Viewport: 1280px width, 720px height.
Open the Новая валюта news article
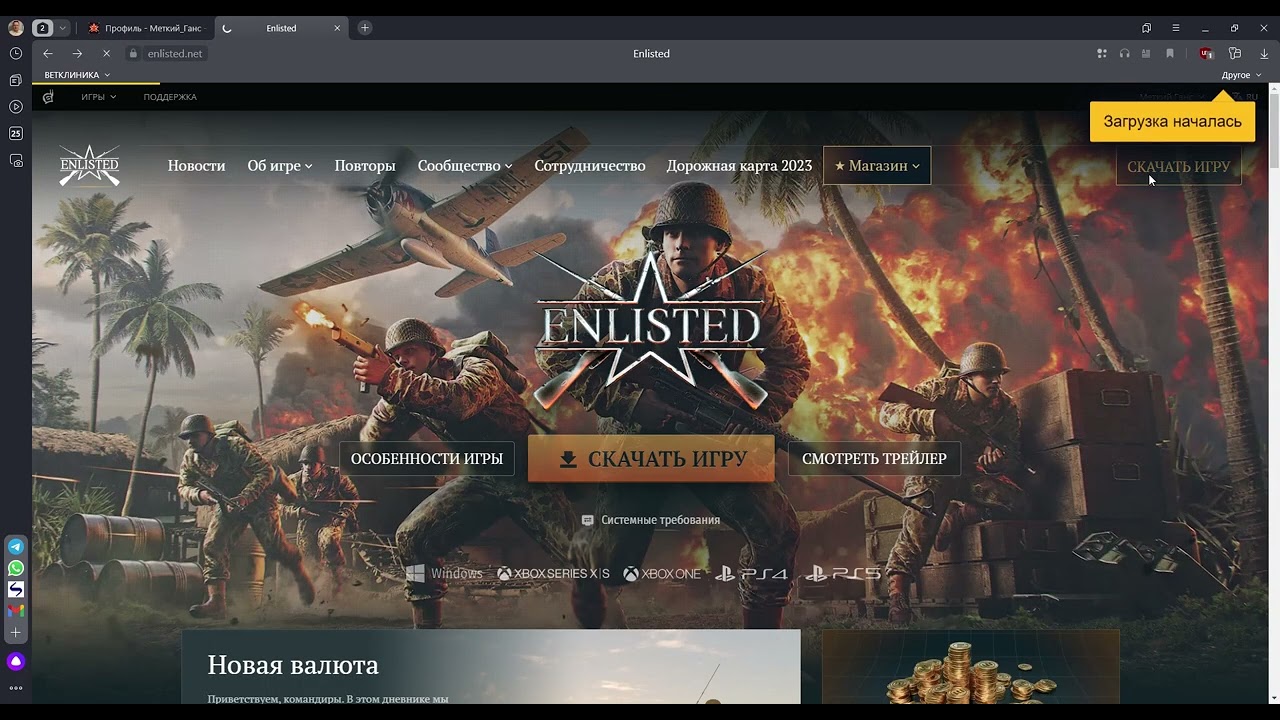point(491,666)
